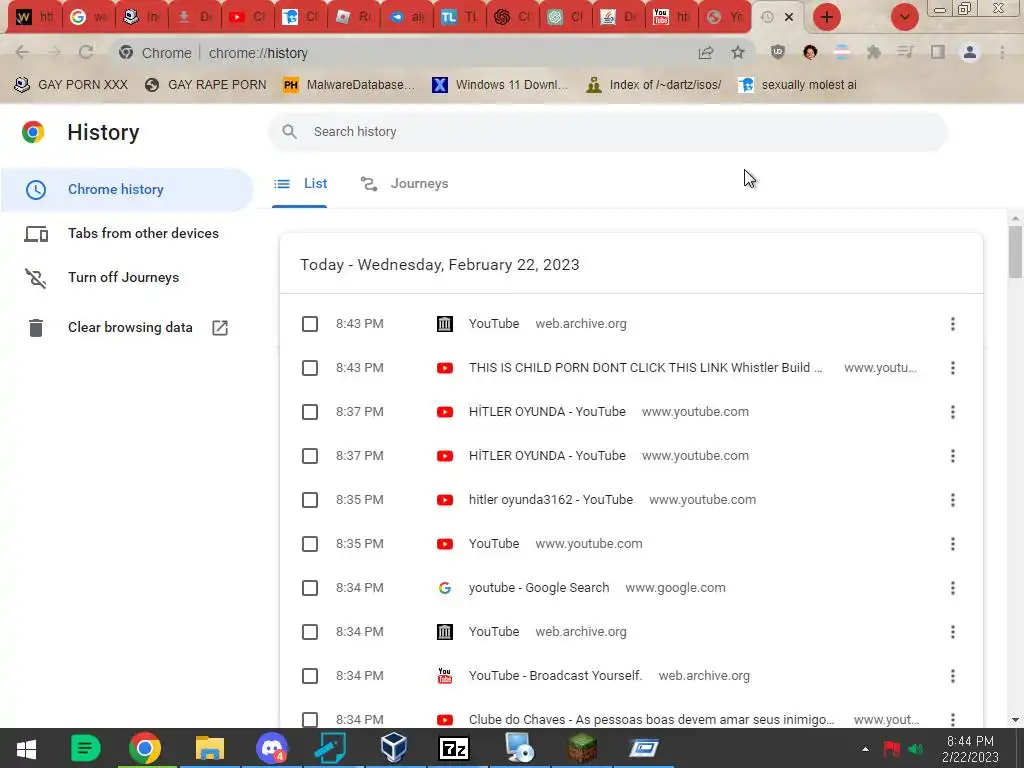The height and width of the screenshot is (768, 1024).
Task: Open 7-Zip from the taskbar
Action: pos(454,748)
